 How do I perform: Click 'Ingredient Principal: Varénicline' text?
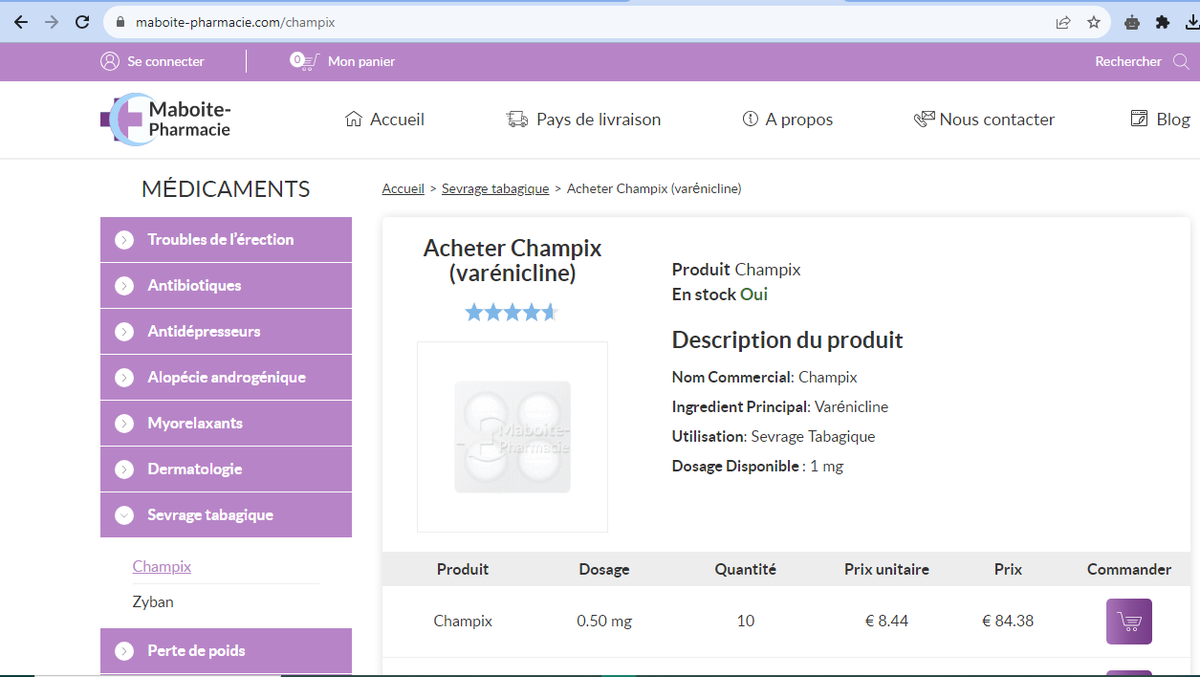pos(780,407)
